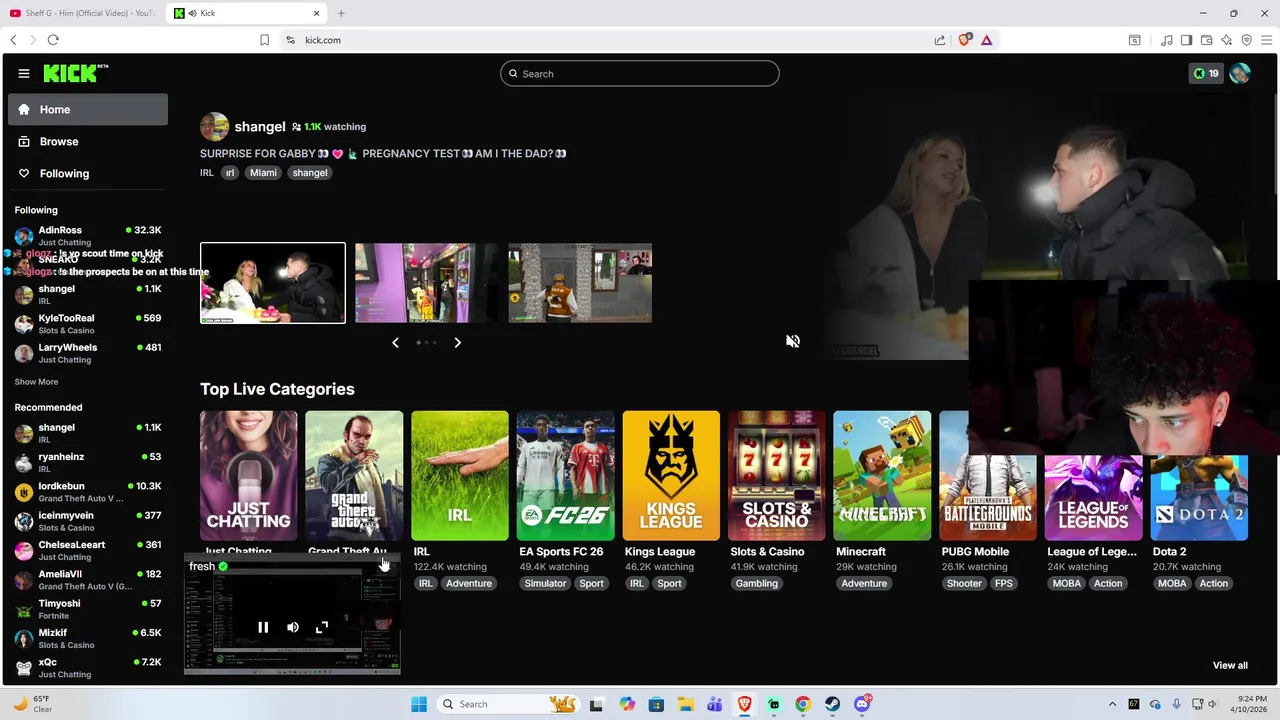The height and width of the screenshot is (720, 1280).
Task: Toggle the browser sidebar panel
Action: coord(1186,40)
